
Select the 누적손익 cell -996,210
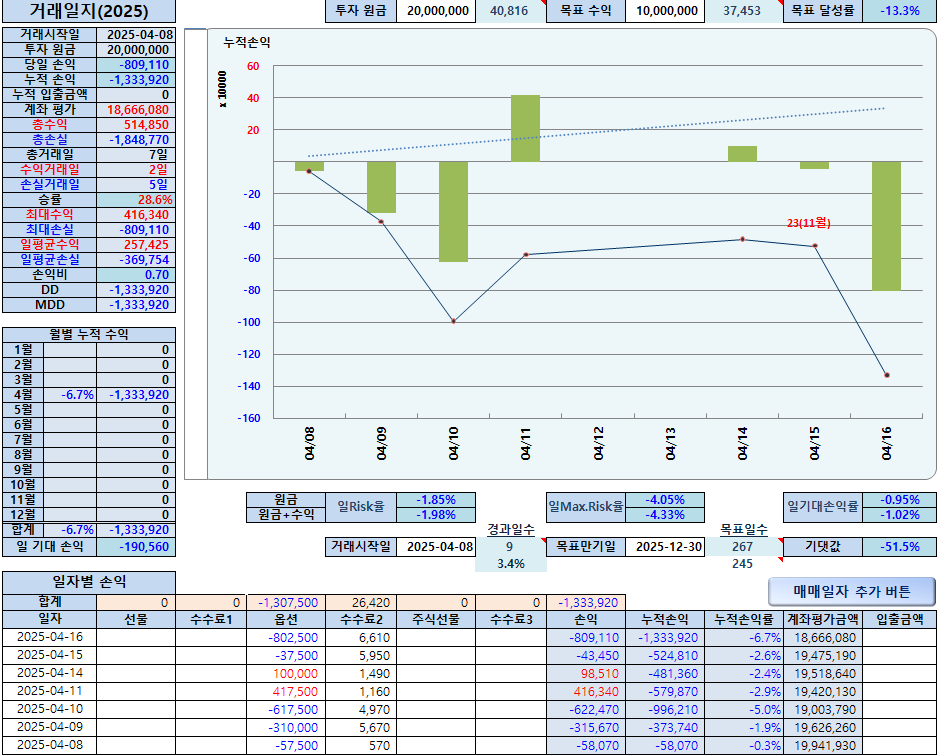pyautogui.click(x=665, y=709)
